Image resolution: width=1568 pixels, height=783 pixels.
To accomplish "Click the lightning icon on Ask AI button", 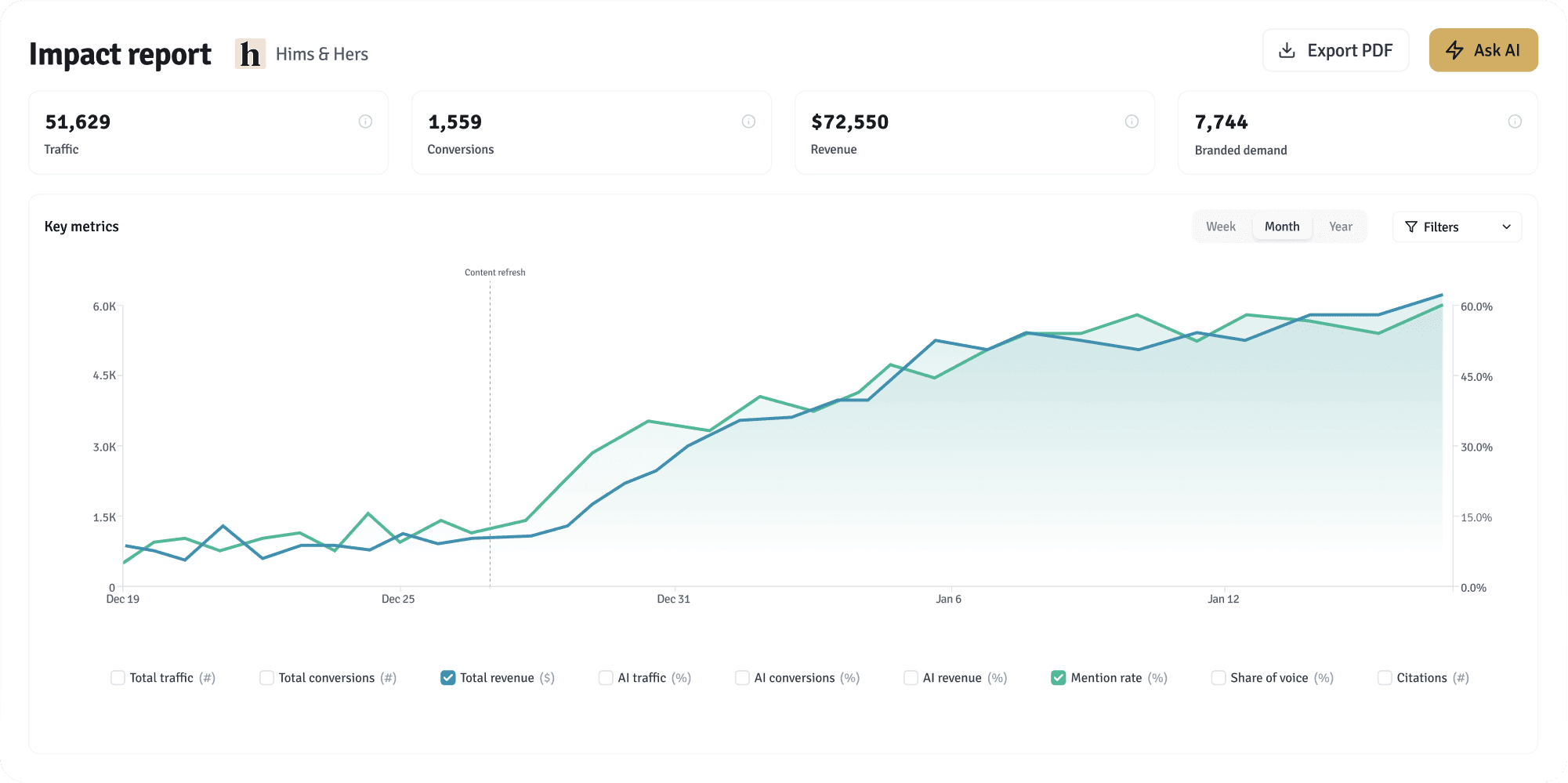I will (1455, 49).
